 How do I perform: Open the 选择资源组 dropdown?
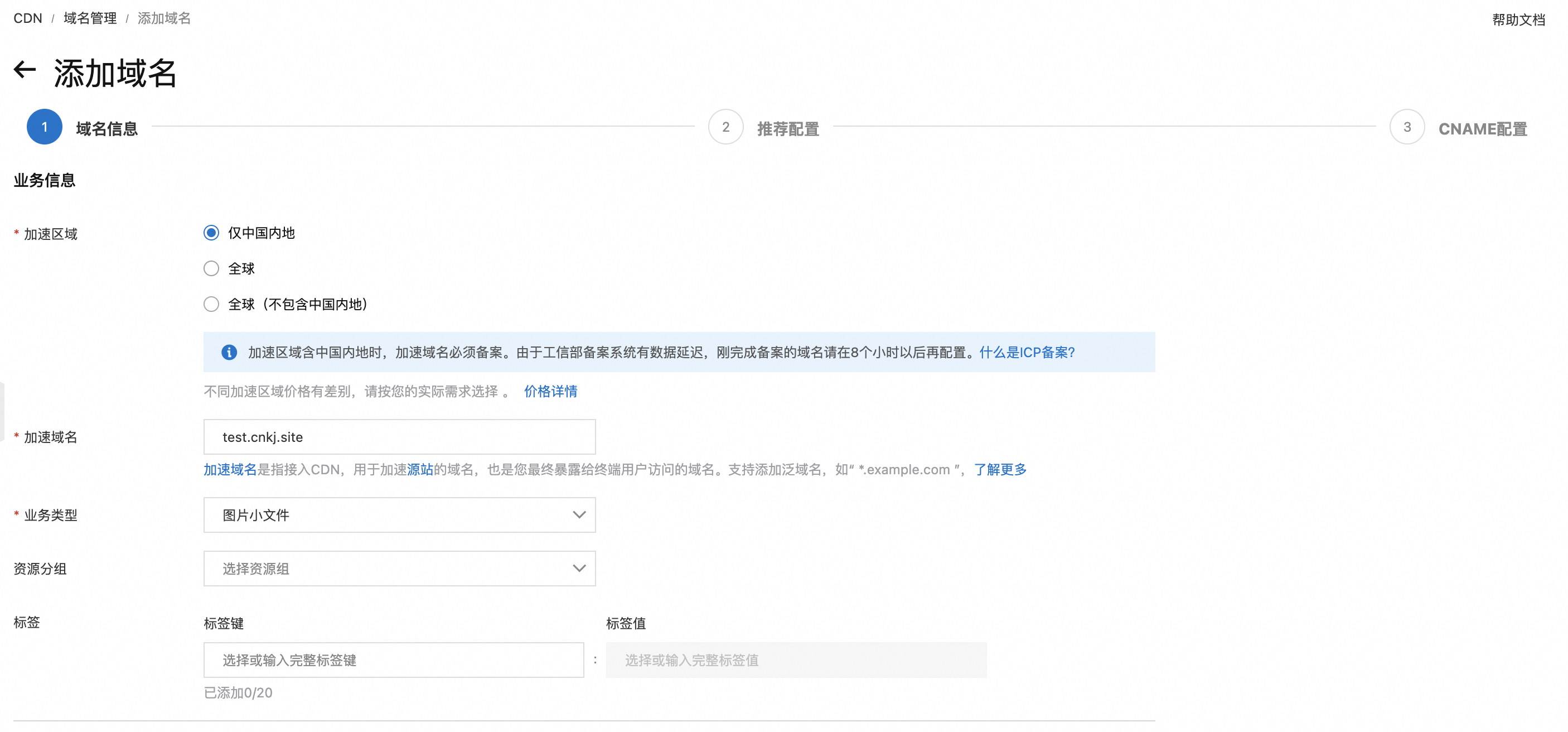pyautogui.click(x=399, y=569)
